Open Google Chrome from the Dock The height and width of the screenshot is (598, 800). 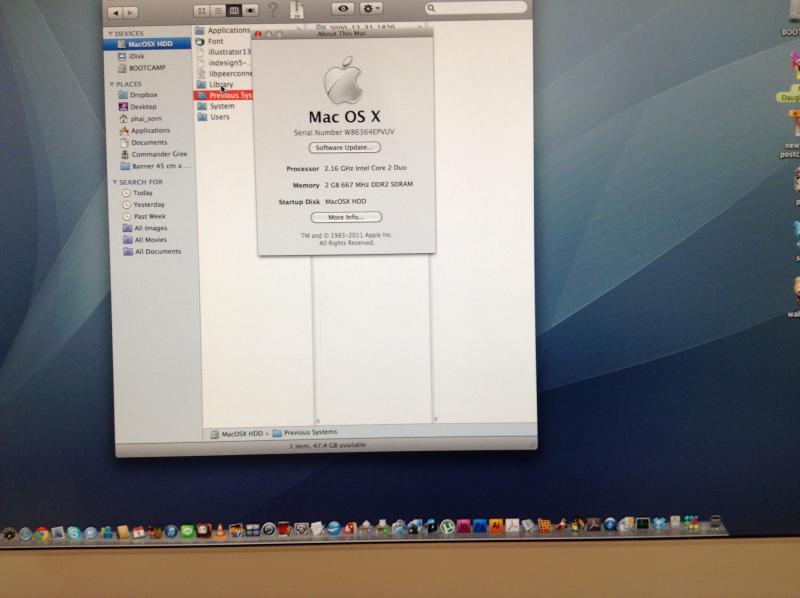click(x=41, y=533)
